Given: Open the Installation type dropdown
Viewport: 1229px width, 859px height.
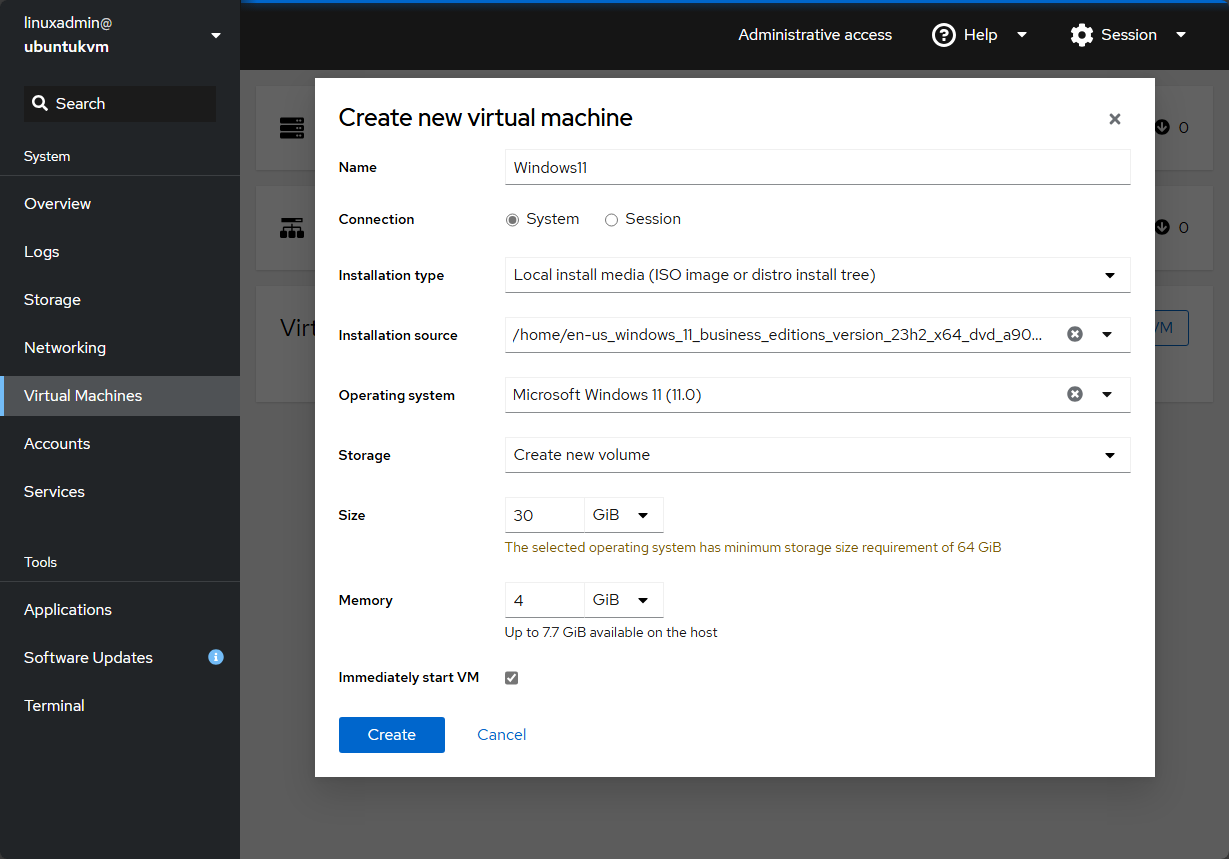Looking at the screenshot, I should click(817, 275).
